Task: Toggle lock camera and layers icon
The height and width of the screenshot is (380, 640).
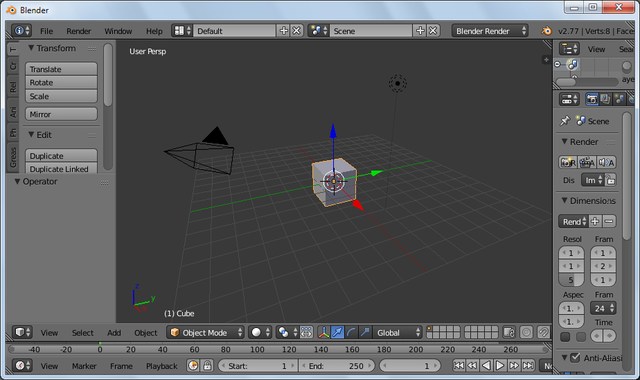Action: 509,332
